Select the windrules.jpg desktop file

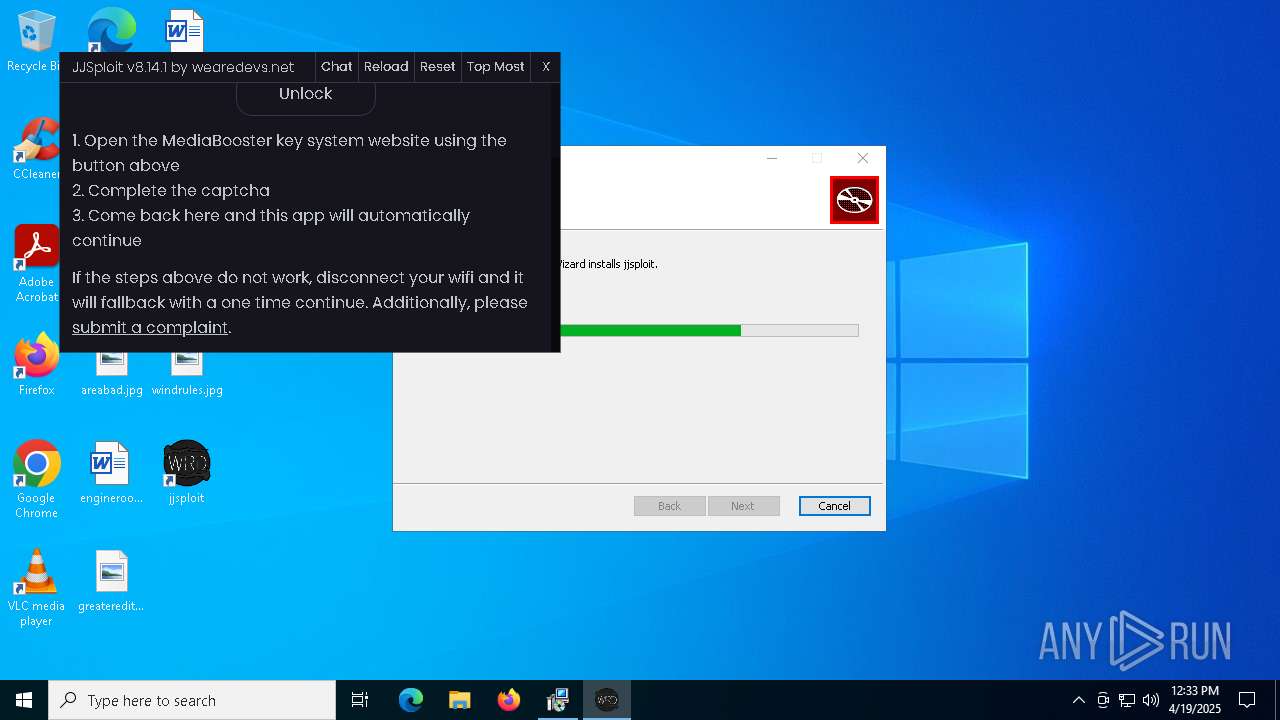coord(187,372)
